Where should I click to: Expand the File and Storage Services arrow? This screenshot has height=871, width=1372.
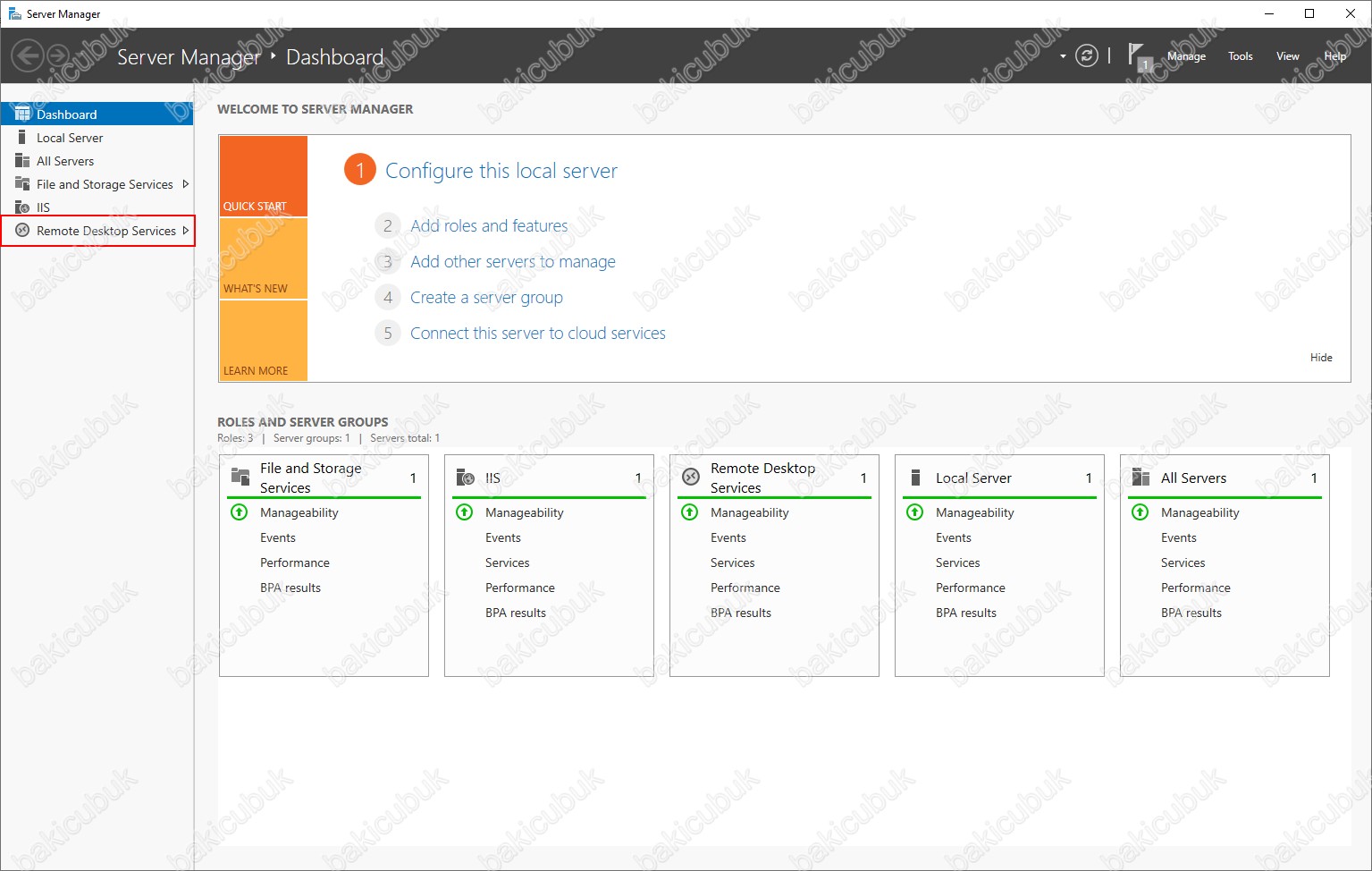pos(185,184)
